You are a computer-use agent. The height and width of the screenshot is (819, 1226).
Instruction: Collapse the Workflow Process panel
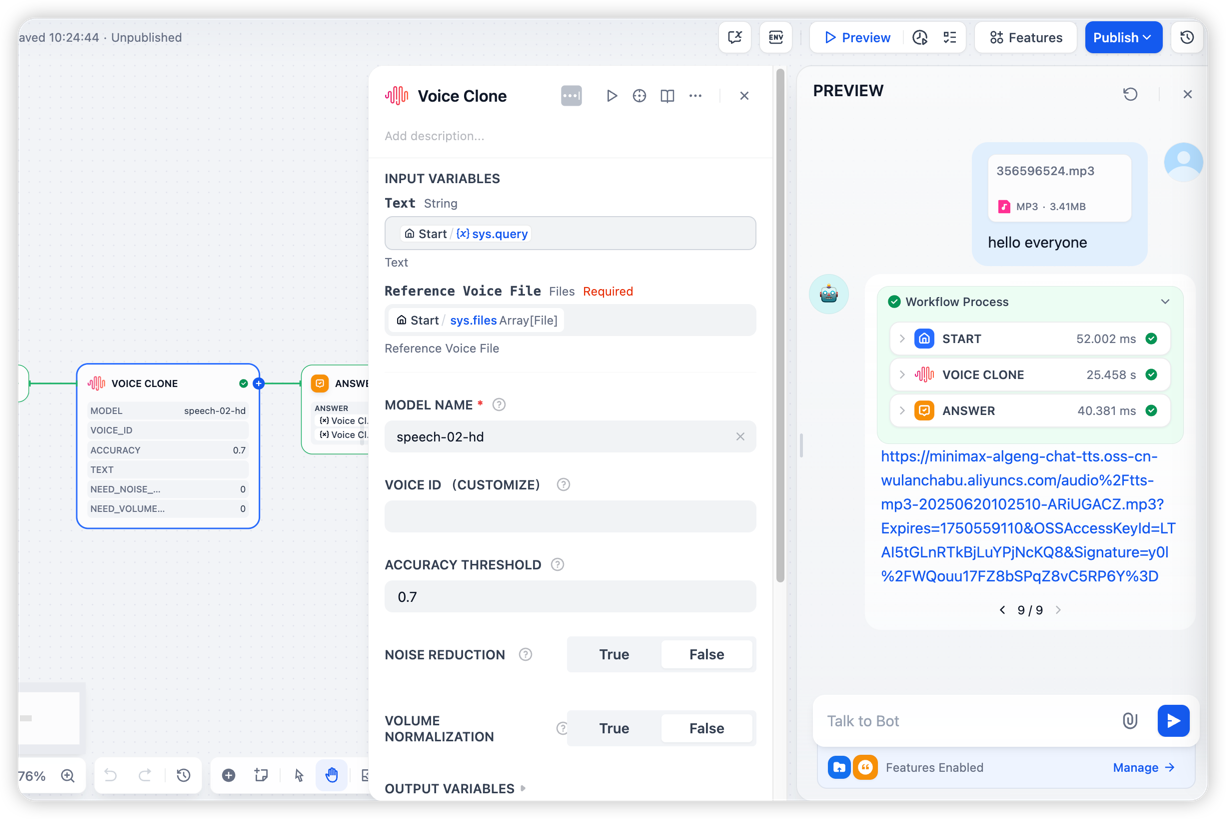tap(1165, 302)
